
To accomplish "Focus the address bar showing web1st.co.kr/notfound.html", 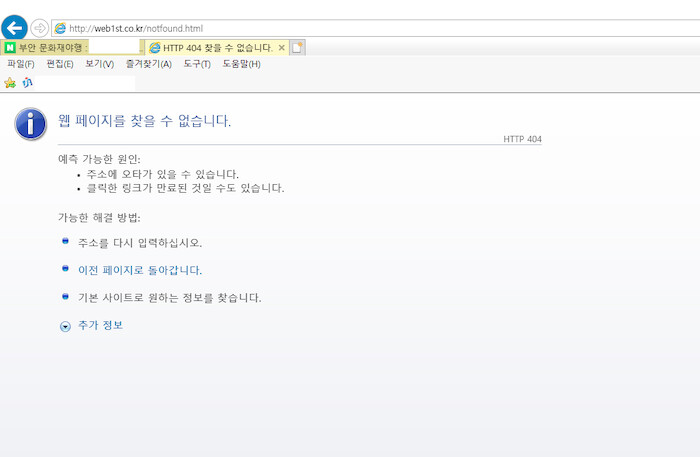I will coord(375,29).
